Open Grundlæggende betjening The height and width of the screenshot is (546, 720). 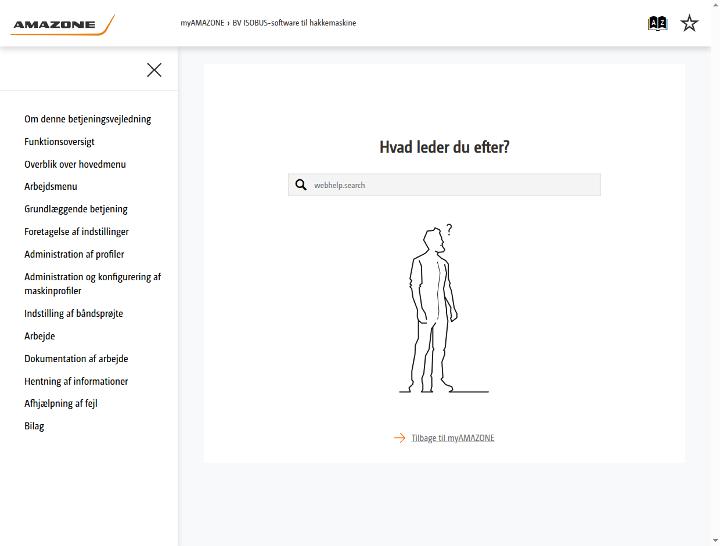(76, 209)
